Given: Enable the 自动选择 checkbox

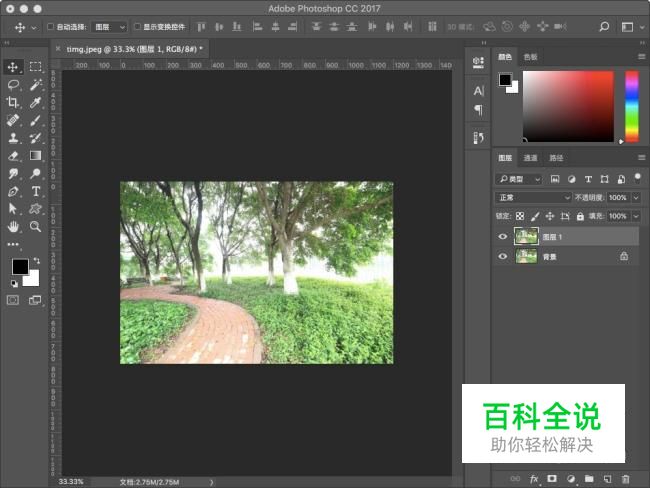Looking at the screenshot, I should (51, 27).
